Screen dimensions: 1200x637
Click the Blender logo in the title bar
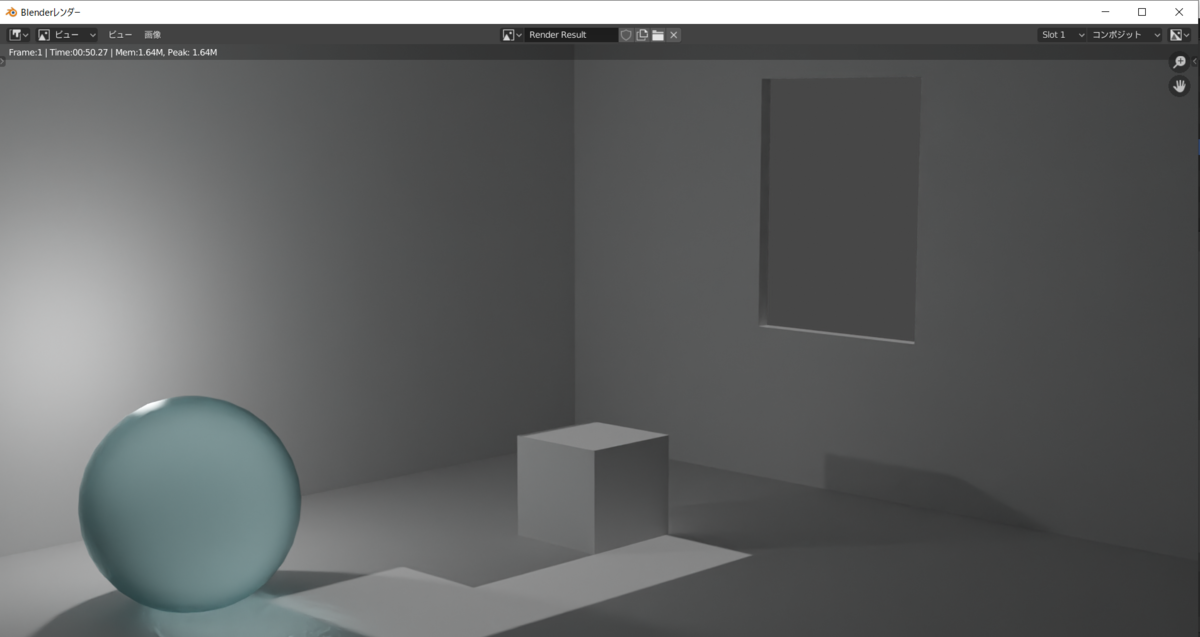(x=11, y=12)
